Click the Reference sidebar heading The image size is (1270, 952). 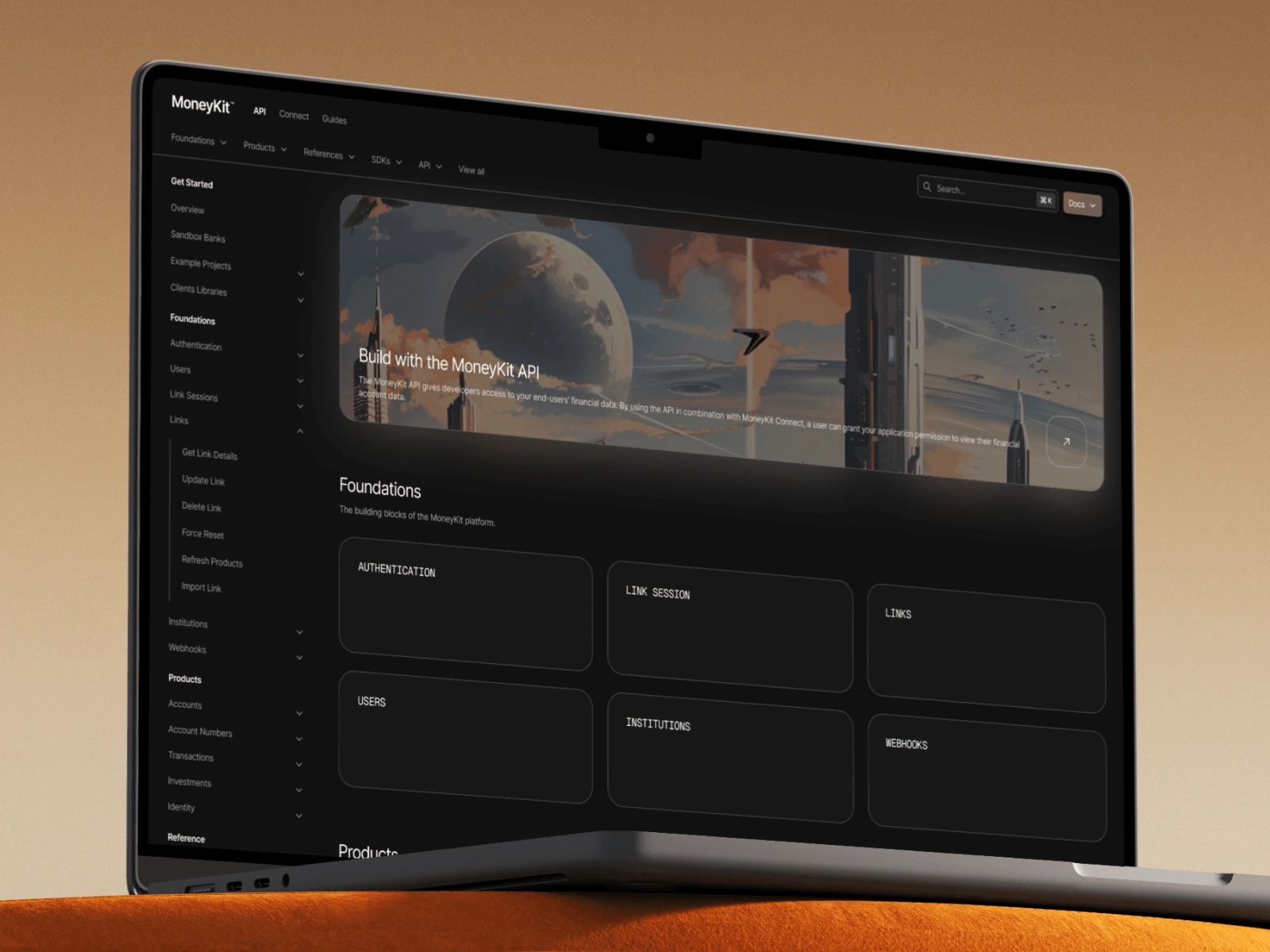(x=187, y=839)
